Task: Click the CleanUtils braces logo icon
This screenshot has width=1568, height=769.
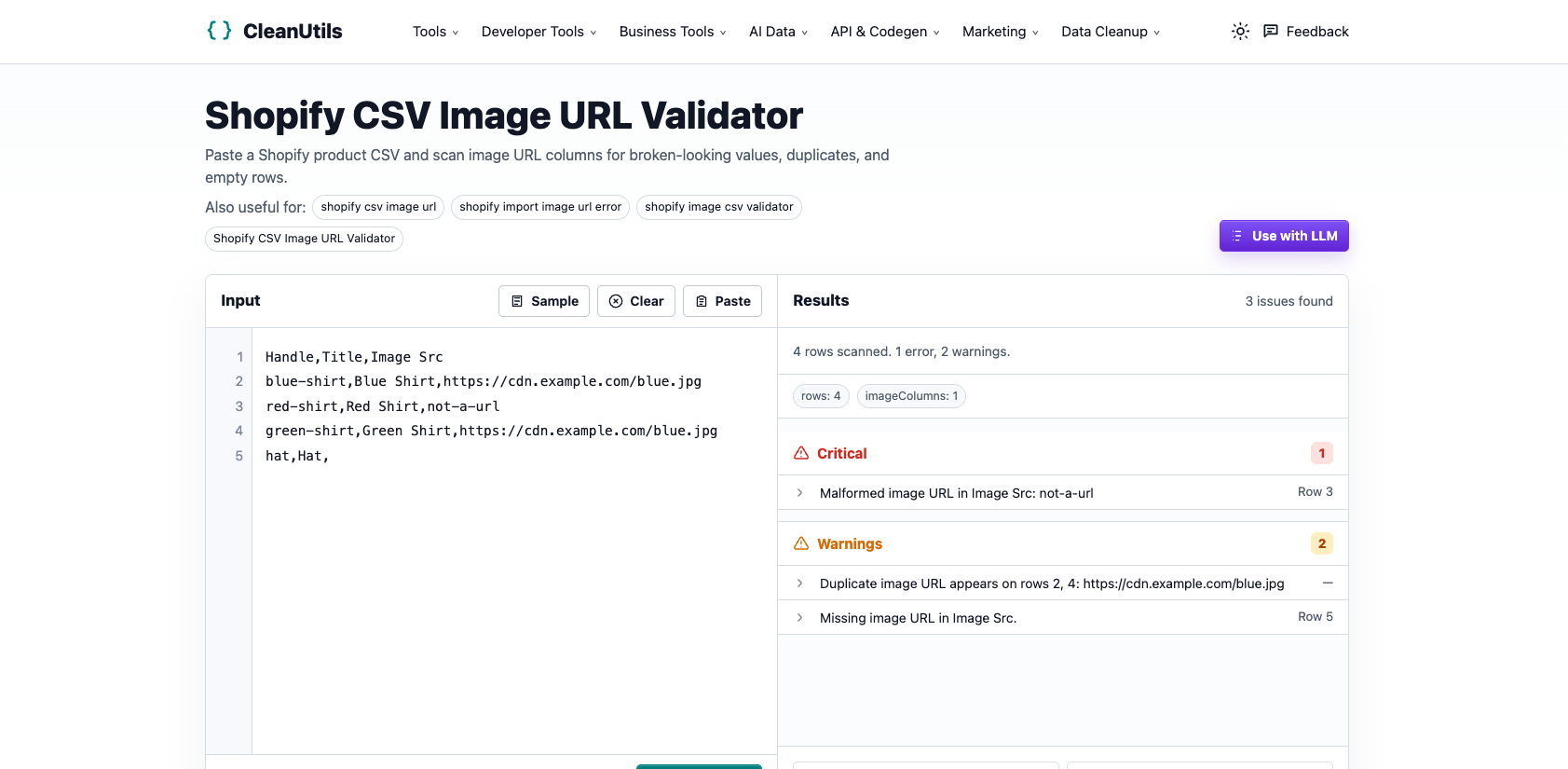Action: point(219,31)
